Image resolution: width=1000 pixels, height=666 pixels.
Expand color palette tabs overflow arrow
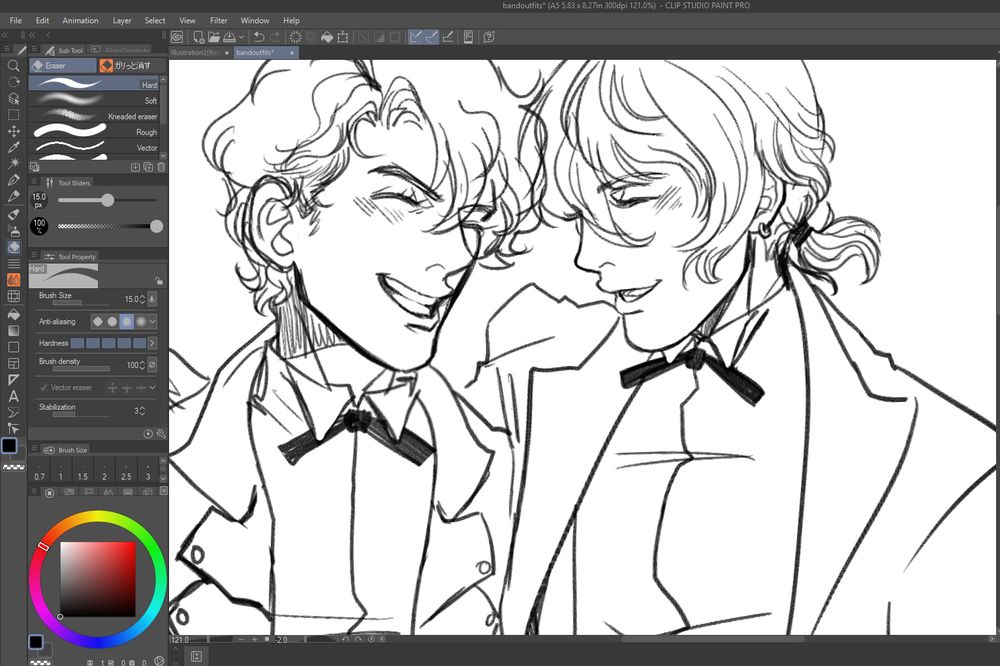click(163, 491)
